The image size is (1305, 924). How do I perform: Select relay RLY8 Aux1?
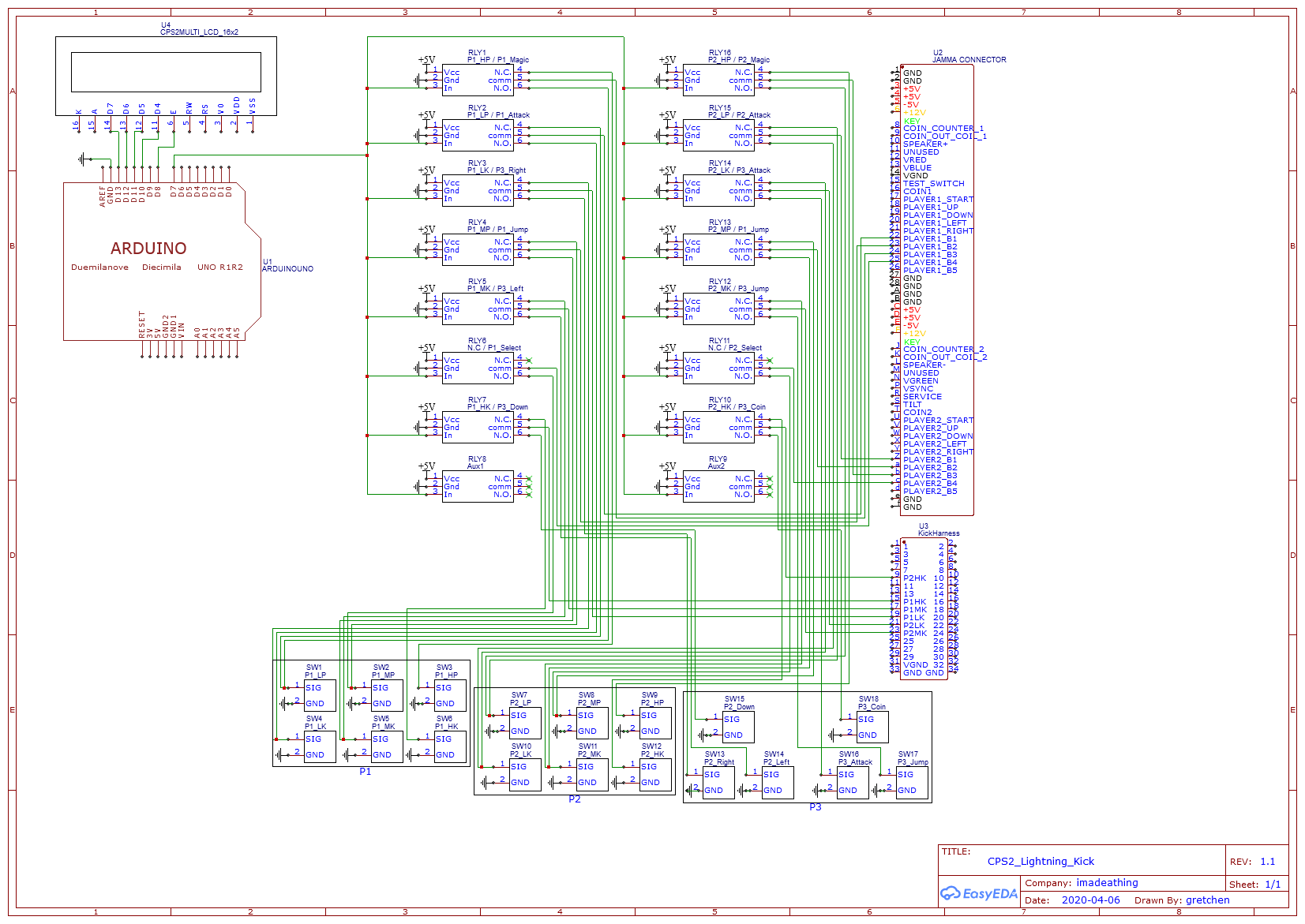(478, 486)
